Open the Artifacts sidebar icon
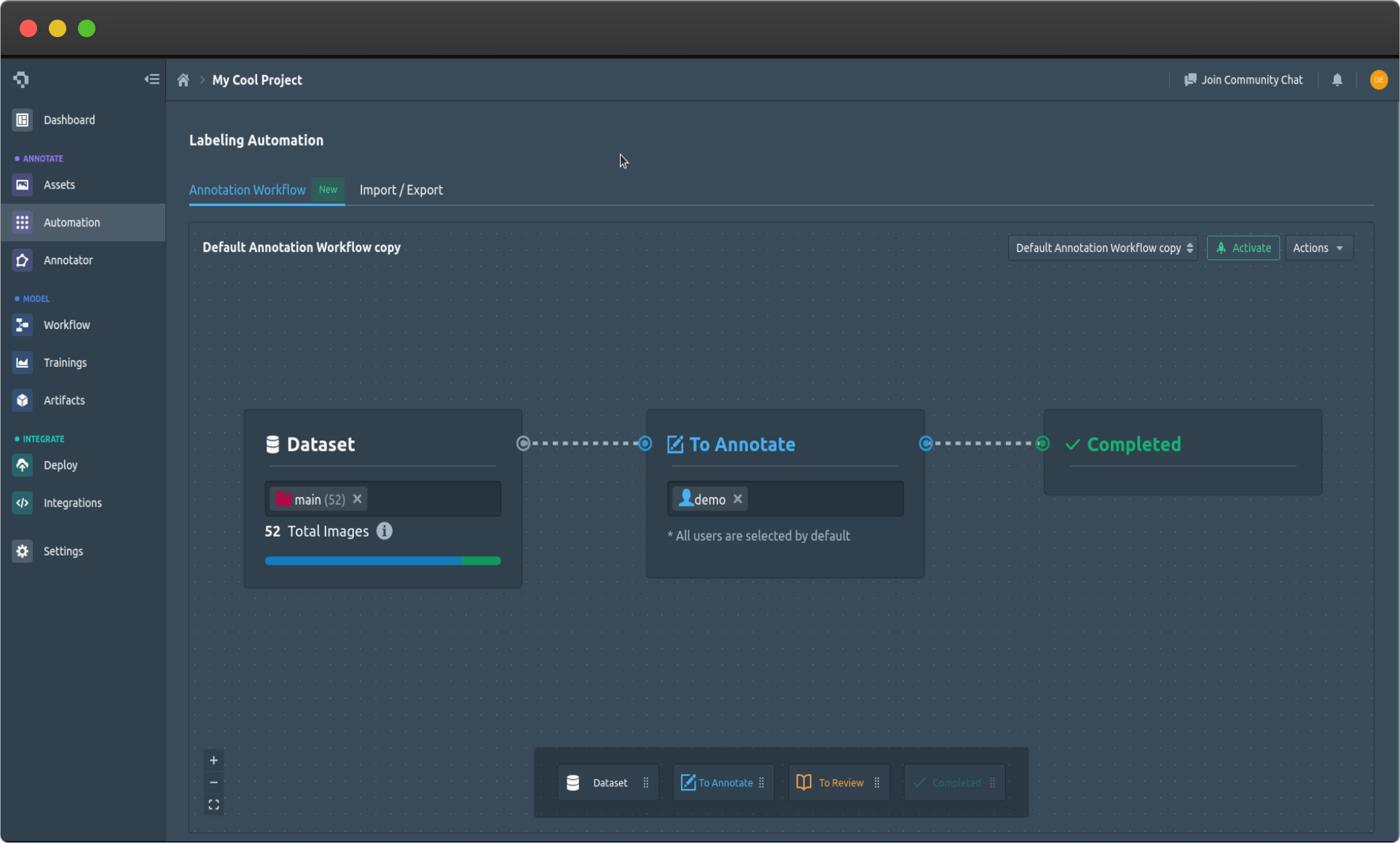1400x843 pixels. pos(22,400)
